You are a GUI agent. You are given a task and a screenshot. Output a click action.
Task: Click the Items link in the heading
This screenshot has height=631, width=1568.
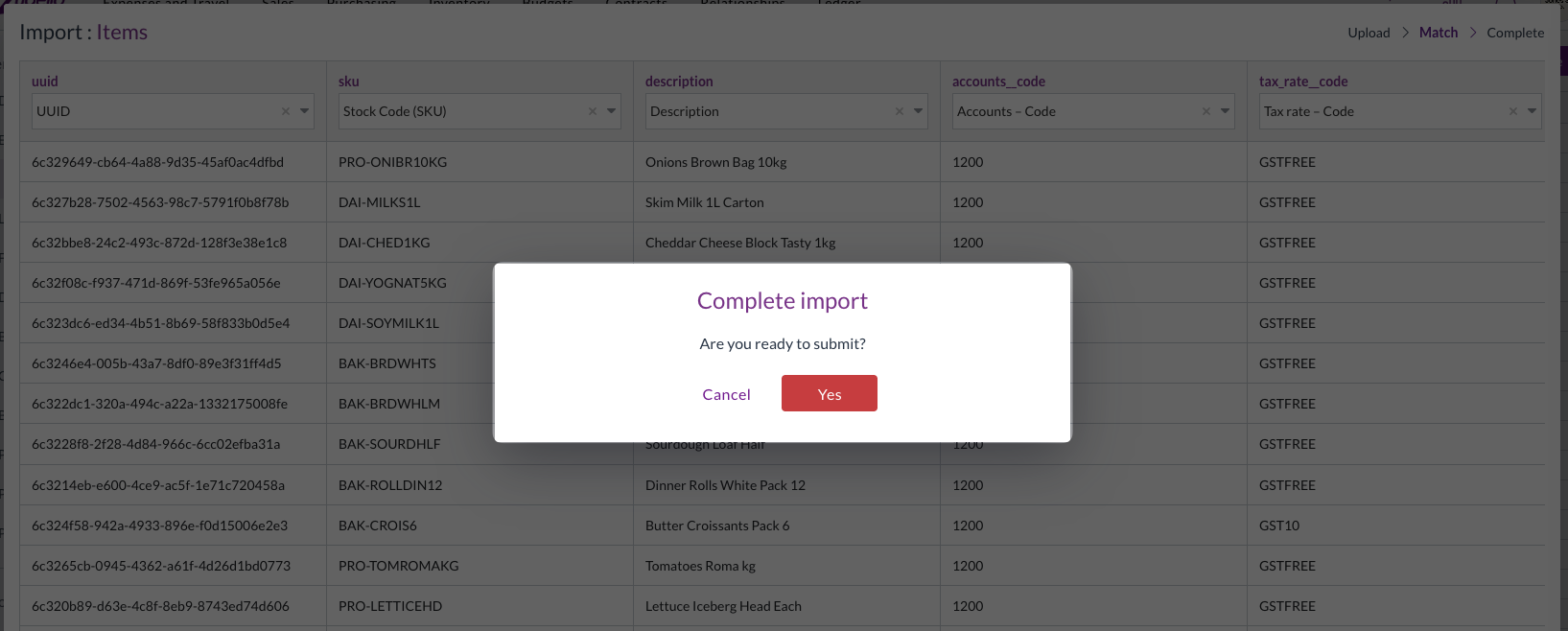122,33
